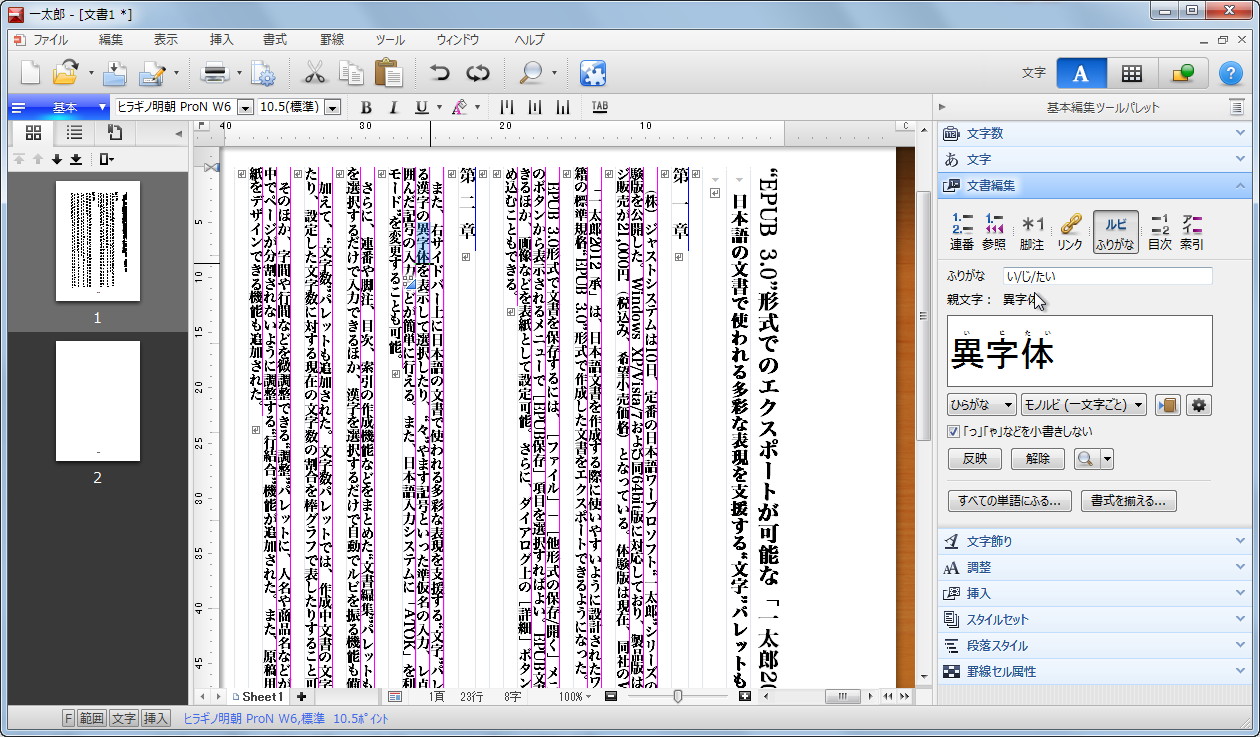Toggle 範囲 mode in status bar
Viewport: 1260px width, 737px height.
tap(92, 718)
